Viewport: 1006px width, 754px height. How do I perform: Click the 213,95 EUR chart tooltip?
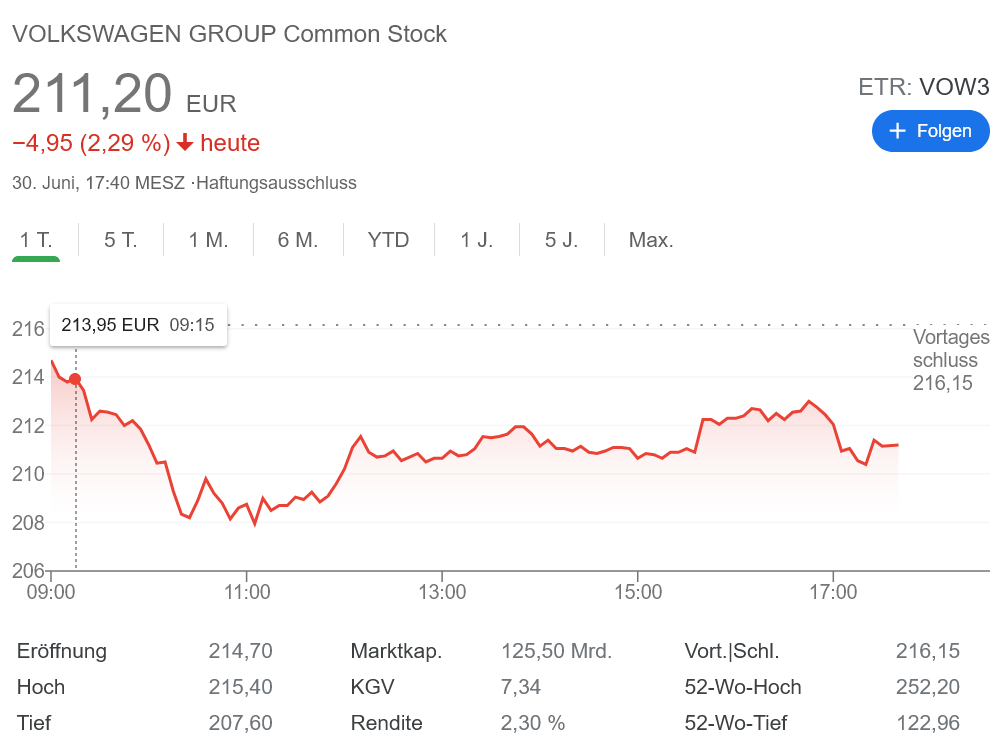click(x=138, y=325)
